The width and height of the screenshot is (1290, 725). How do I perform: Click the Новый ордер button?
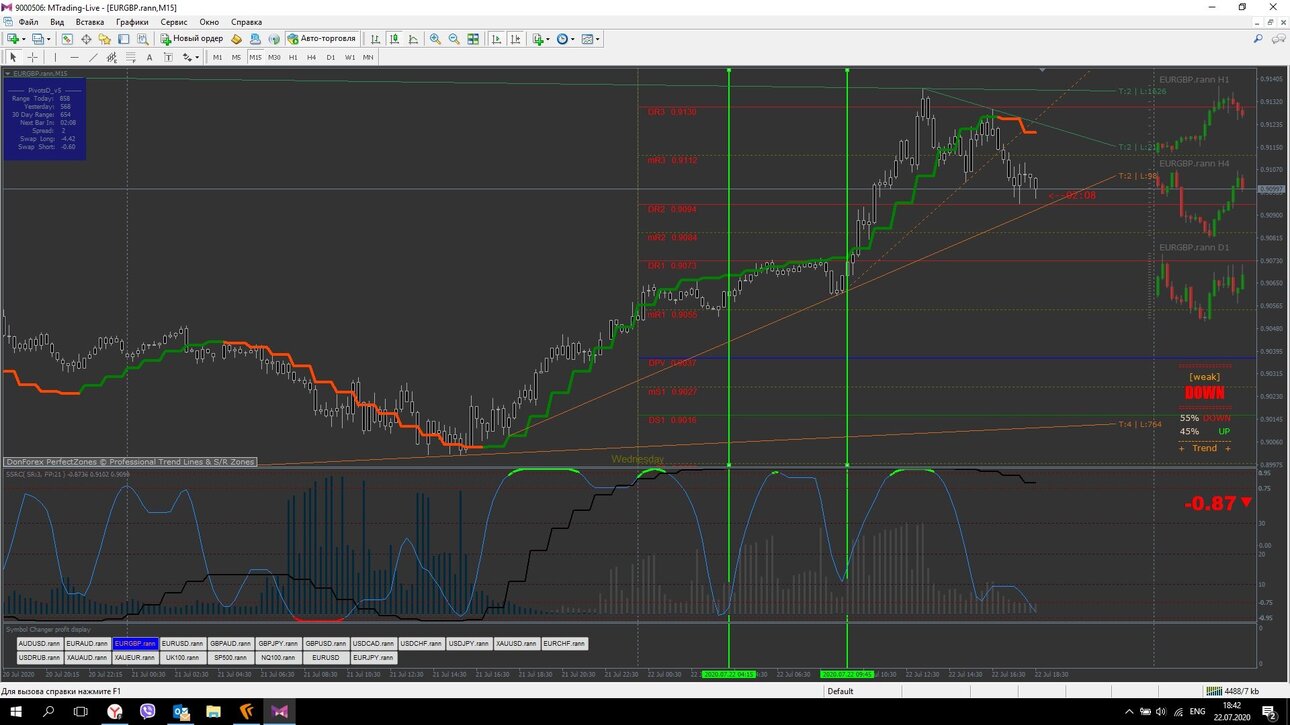click(x=192, y=39)
